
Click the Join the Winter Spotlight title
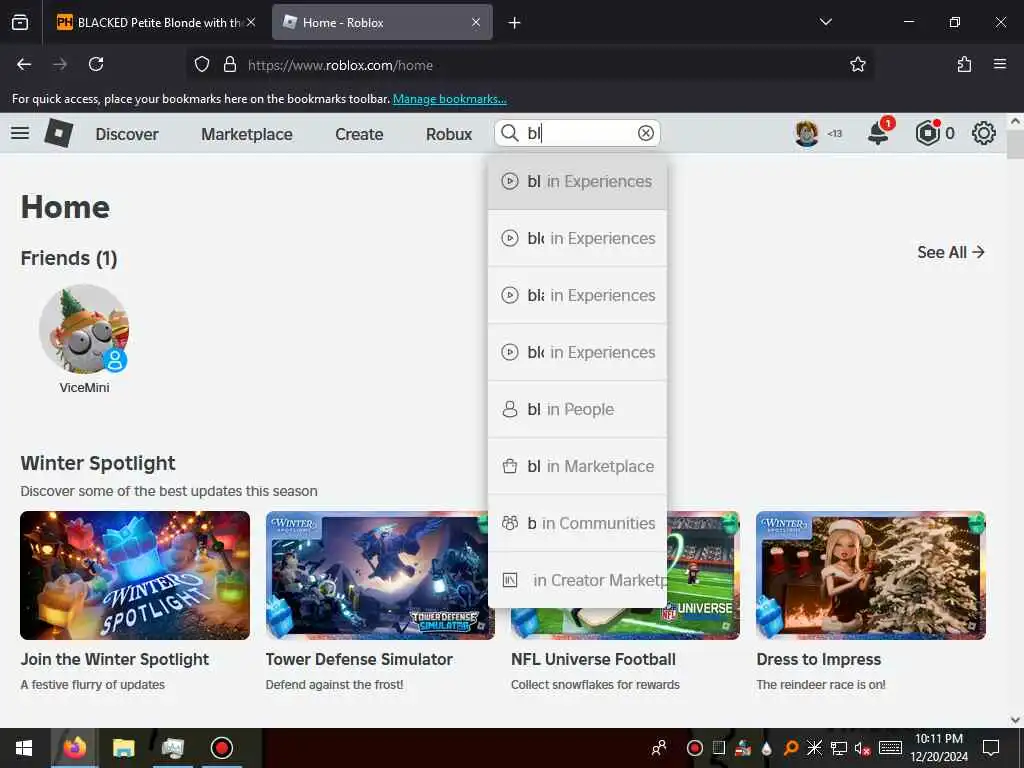115,660
